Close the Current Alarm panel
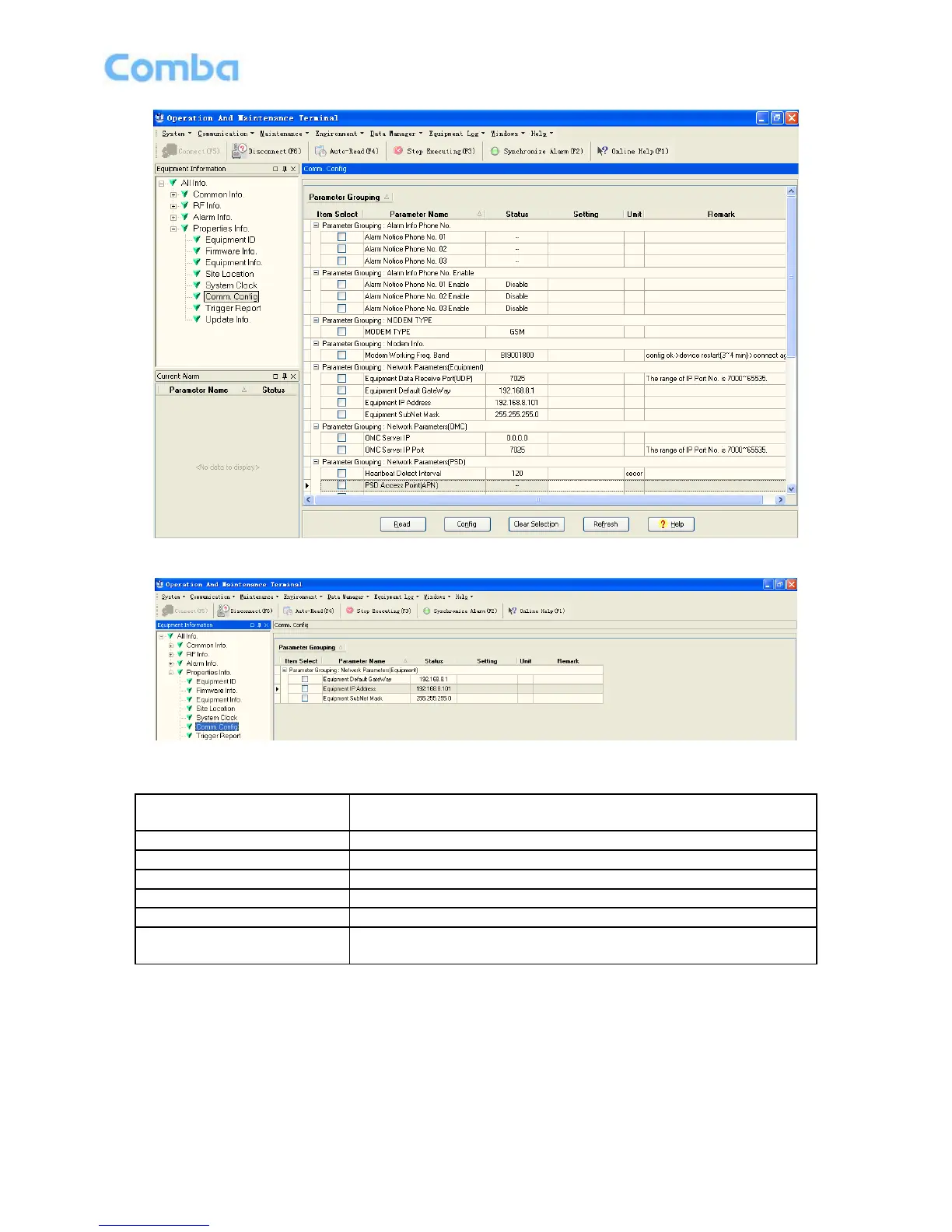Screen dimensions: 952x1232 [293, 376]
